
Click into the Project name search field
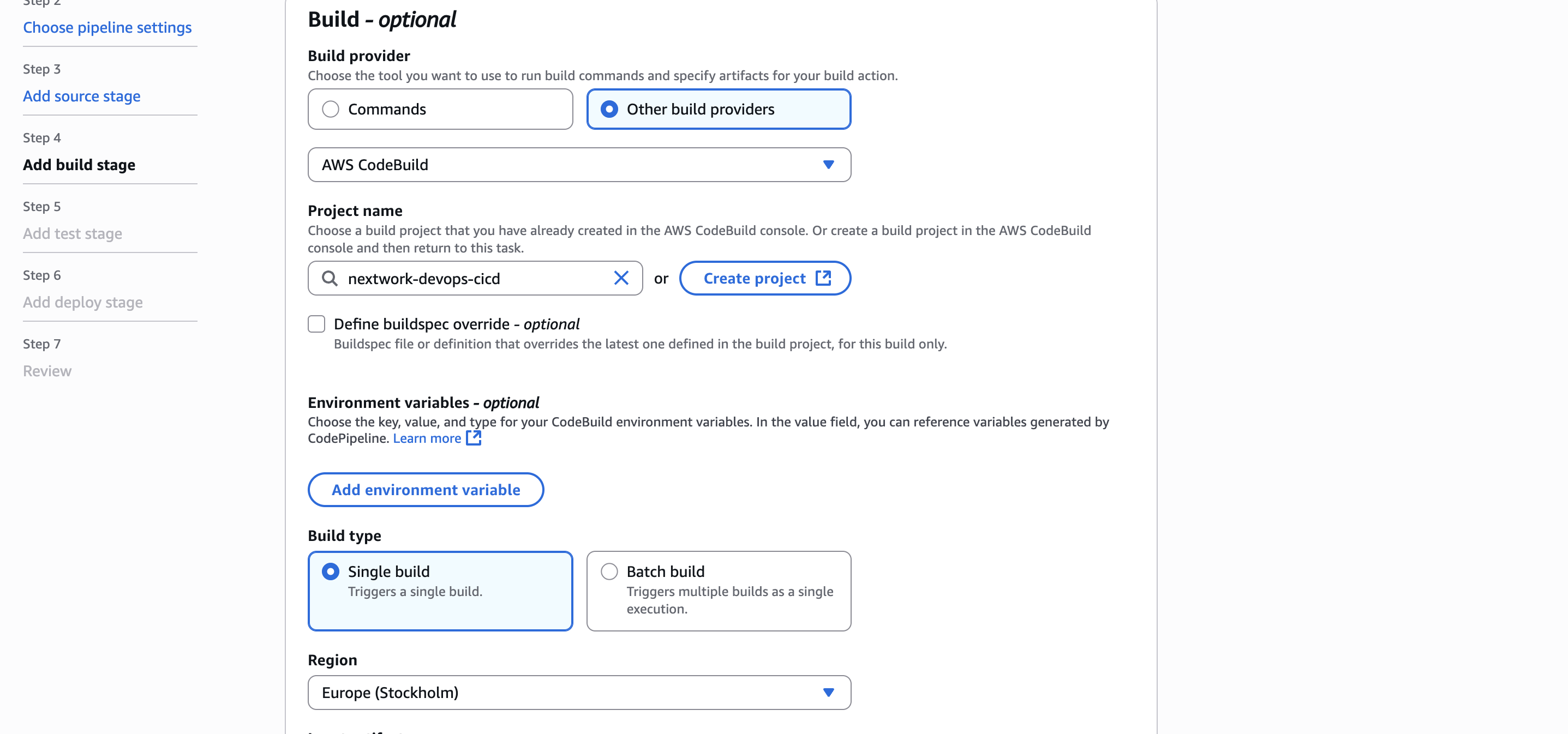[x=475, y=278]
